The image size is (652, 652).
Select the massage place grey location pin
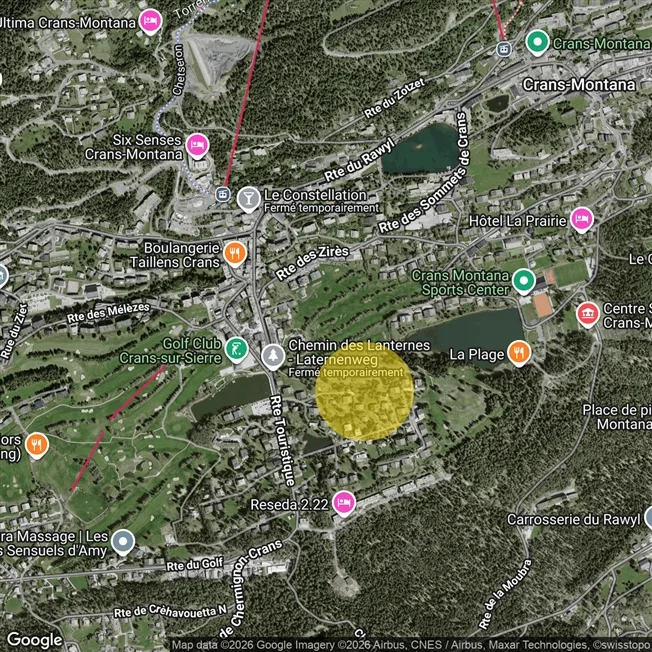tap(123, 541)
